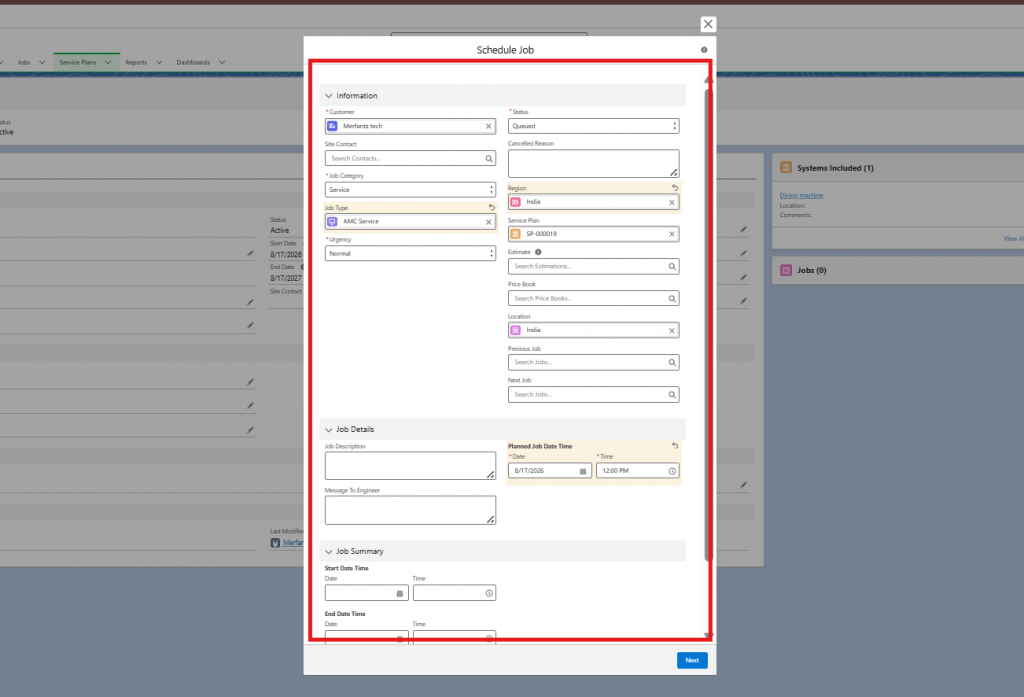1024x697 pixels.
Task: Open the Reports tab
Action: tap(136, 63)
